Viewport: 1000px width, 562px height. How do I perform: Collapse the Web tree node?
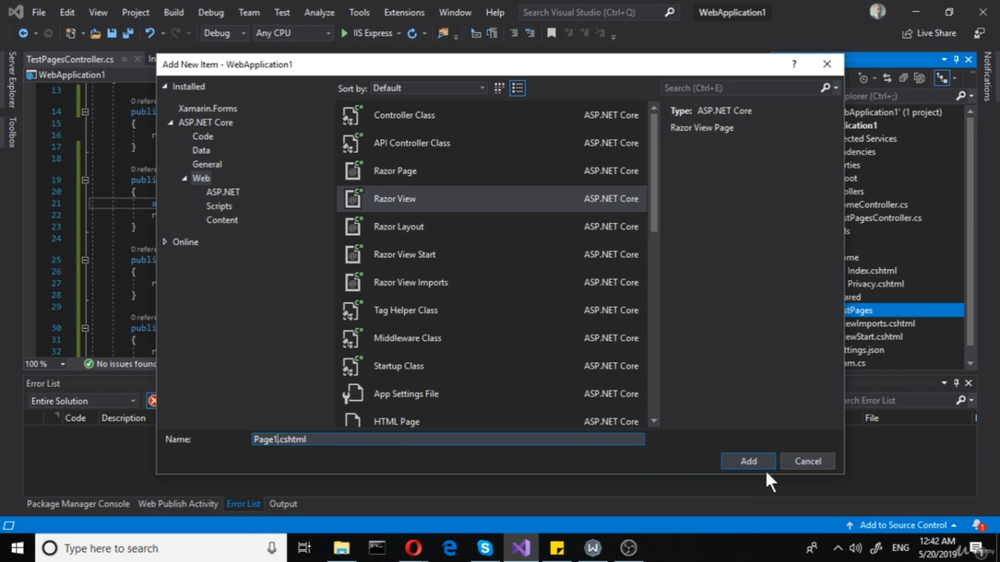click(x=185, y=178)
